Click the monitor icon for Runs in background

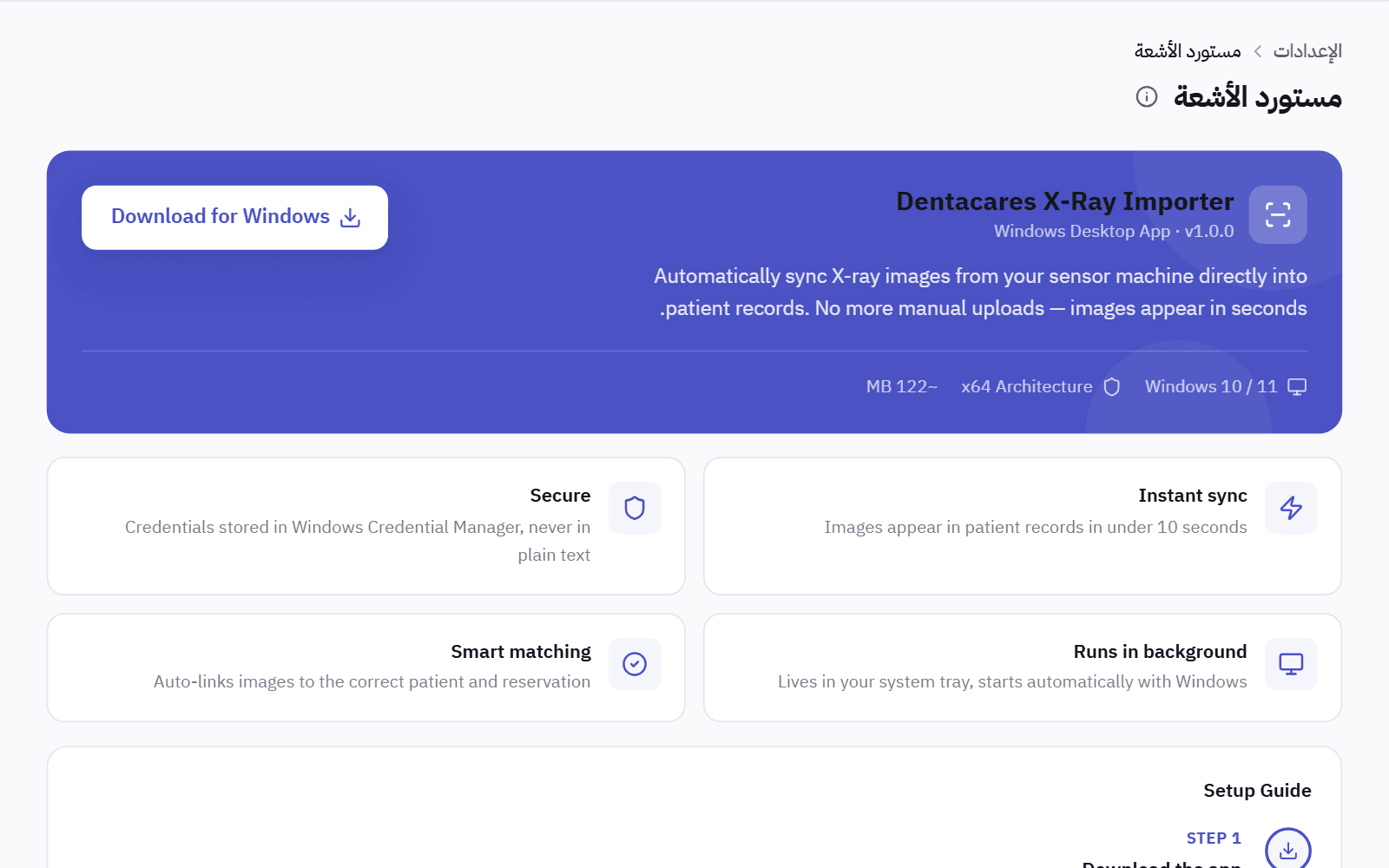[1291, 664]
